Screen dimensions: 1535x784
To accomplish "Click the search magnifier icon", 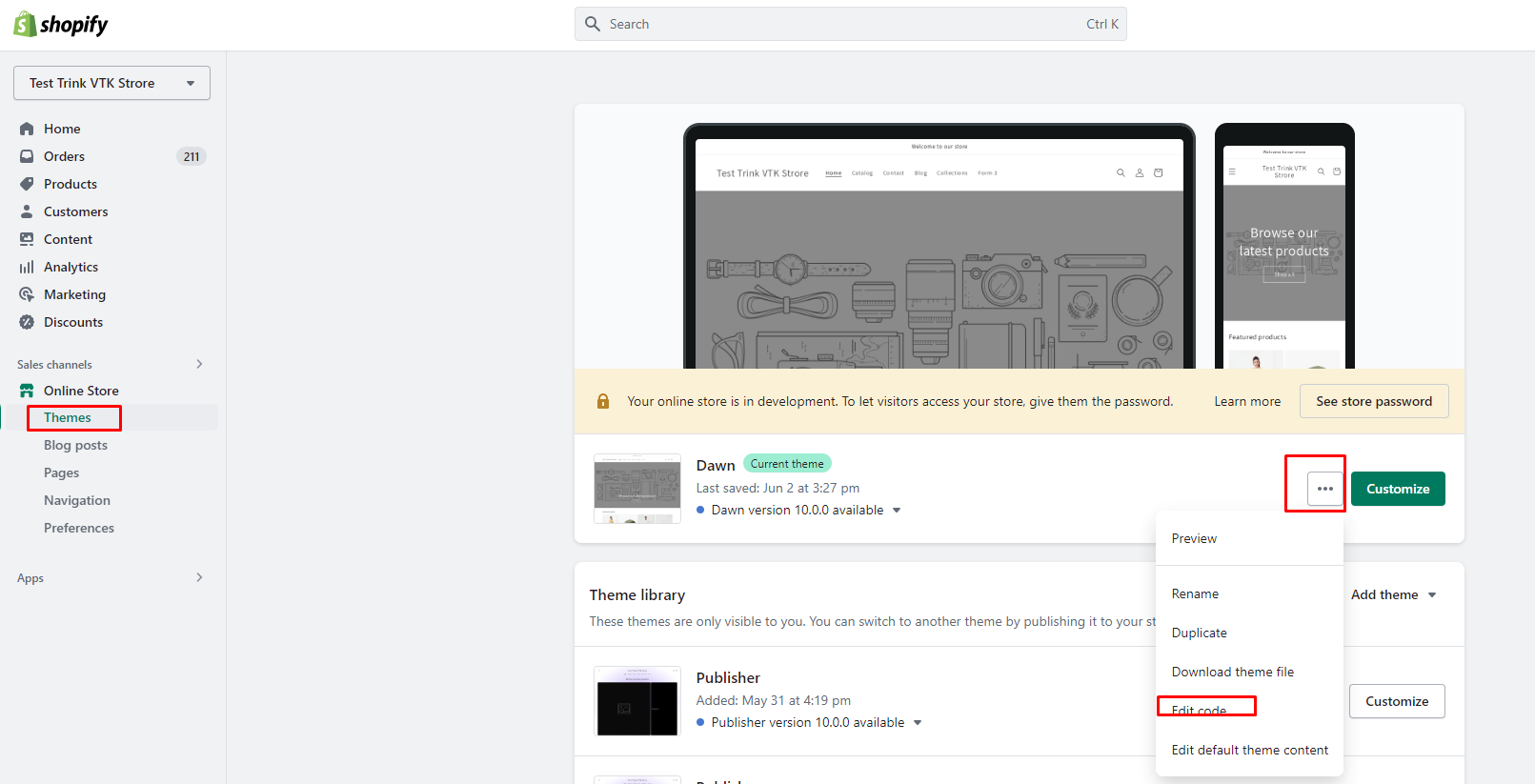I will [593, 24].
